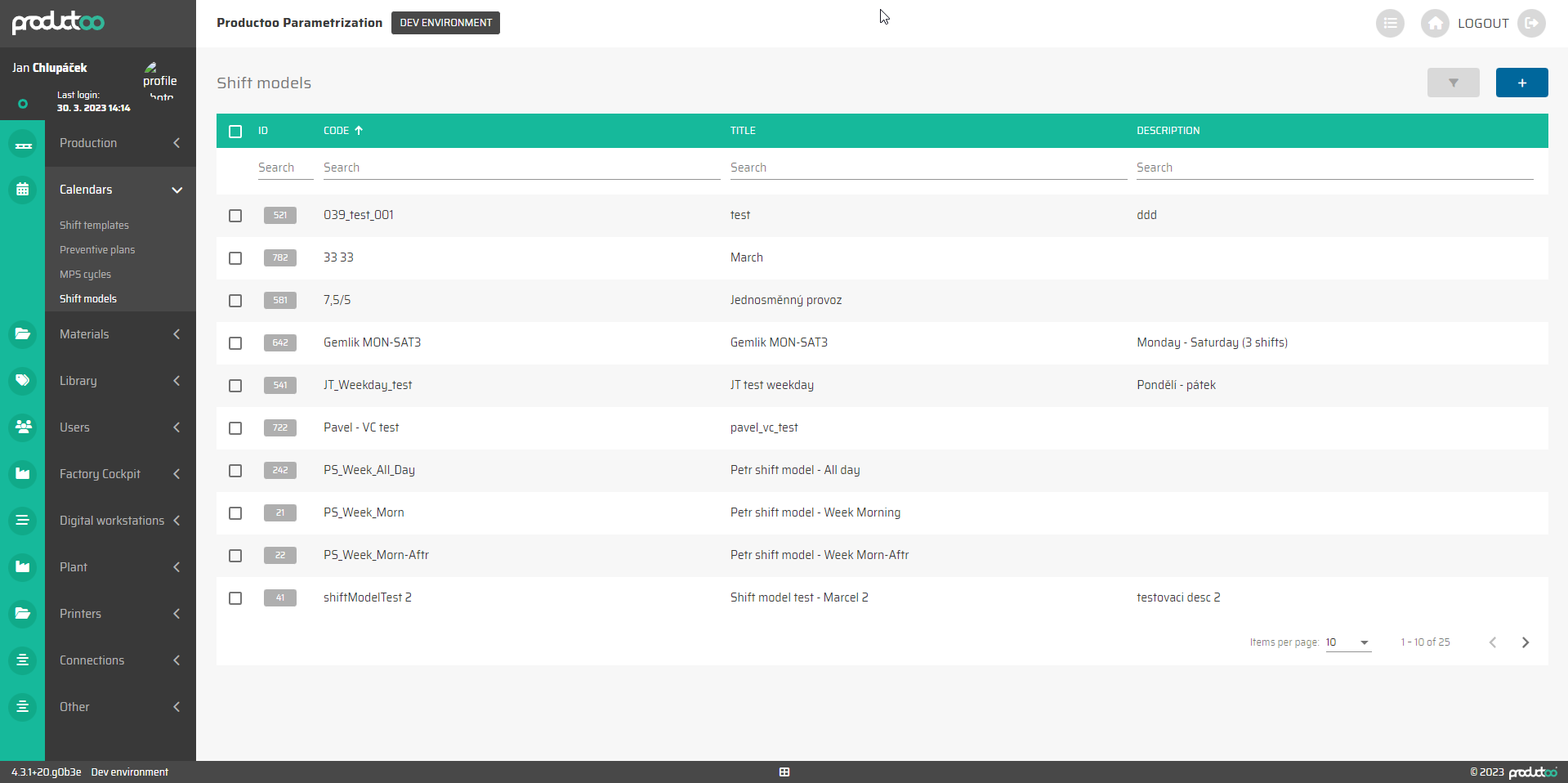Click the plus button to add shift model
The height and width of the screenshot is (783, 1568).
[1521, 83]
